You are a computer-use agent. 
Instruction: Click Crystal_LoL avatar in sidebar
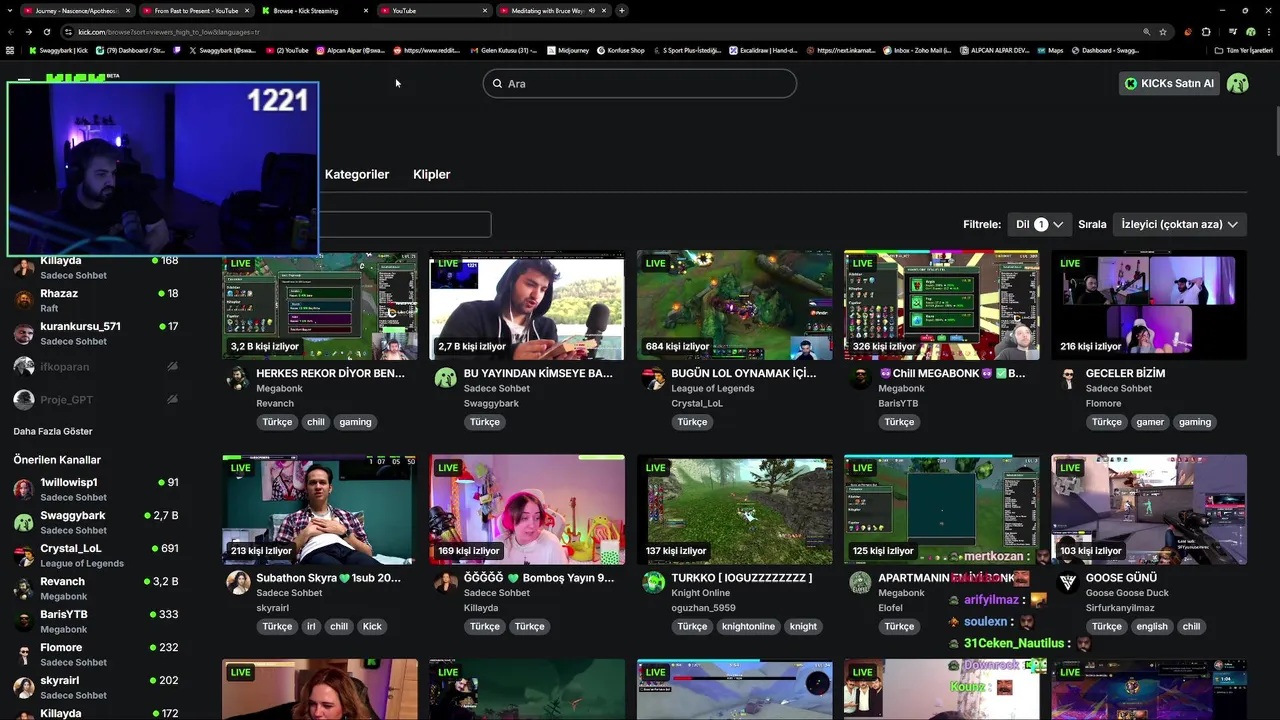(x=24, y=555)
